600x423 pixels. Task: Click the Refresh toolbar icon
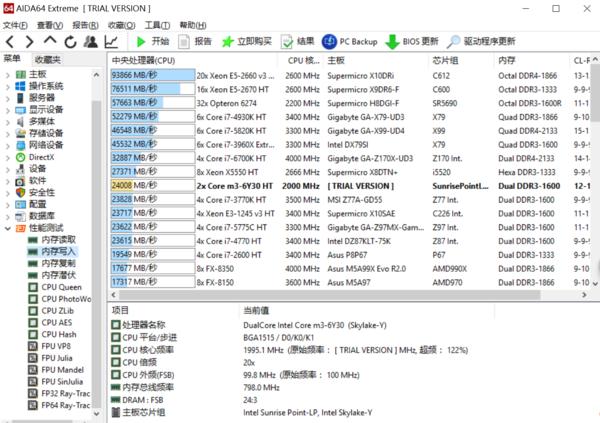70,41
